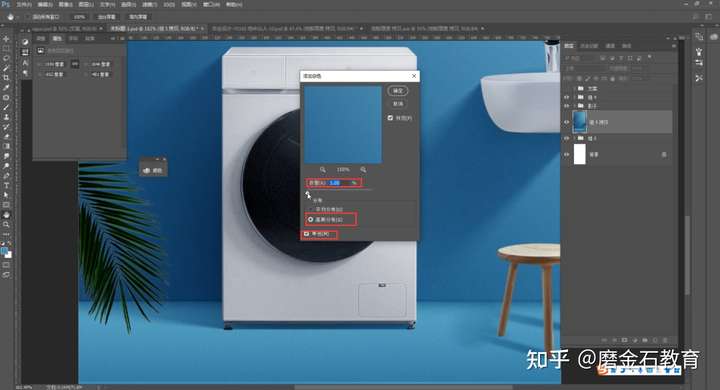Screen dimensions: 720x390
Task: Select the Lasso tool
Action: tap(6, 58)
